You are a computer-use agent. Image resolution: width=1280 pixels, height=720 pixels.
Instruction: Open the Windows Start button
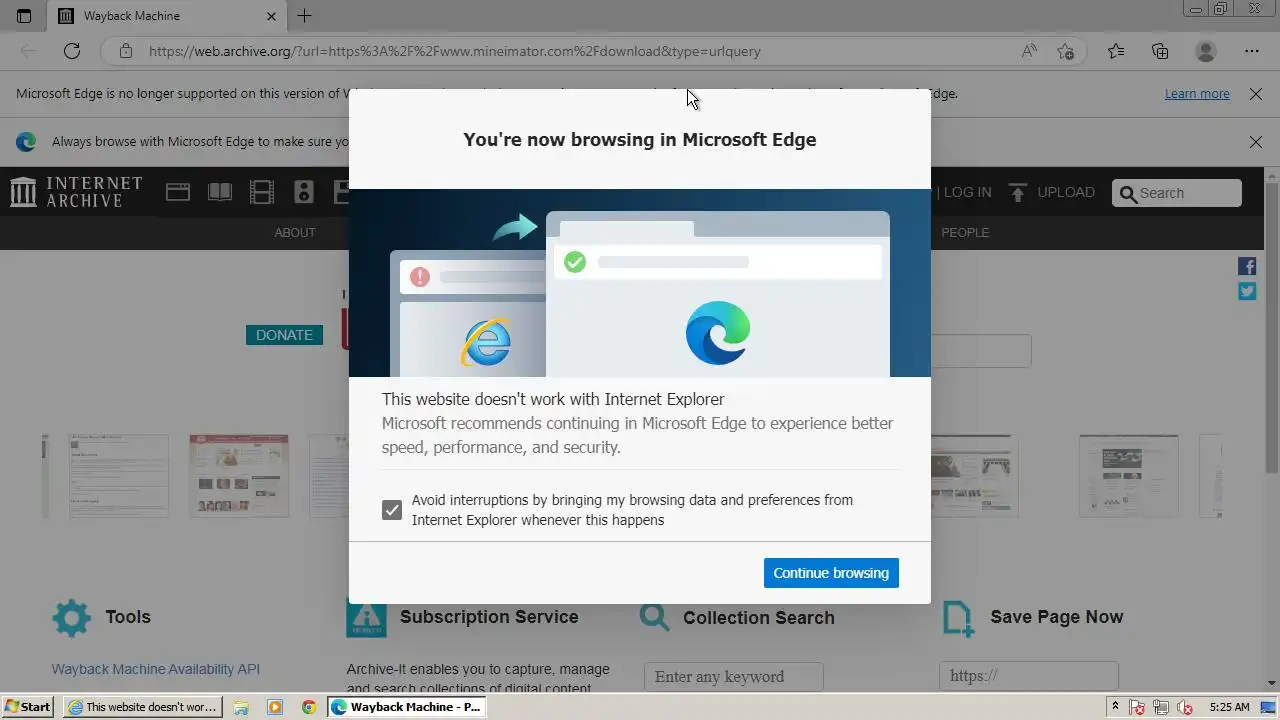click(27, 707)
